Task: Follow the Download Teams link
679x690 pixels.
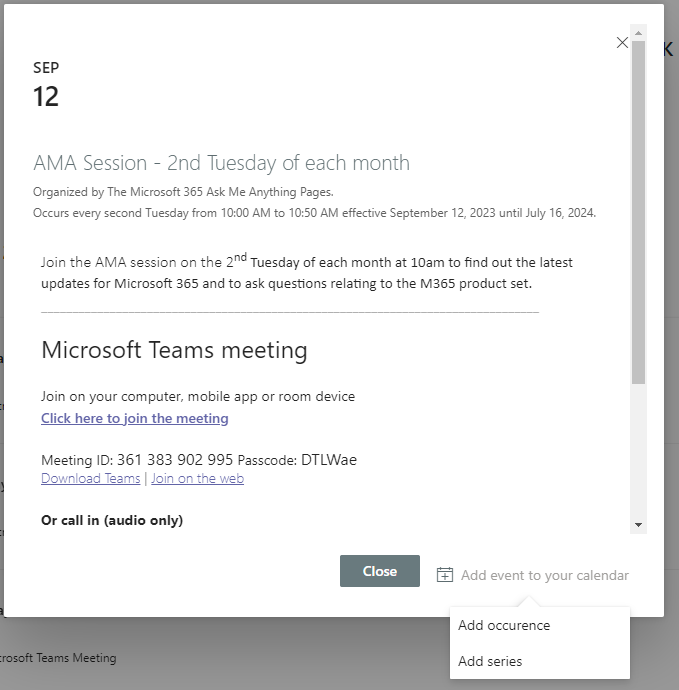Action: coord(91,479)
